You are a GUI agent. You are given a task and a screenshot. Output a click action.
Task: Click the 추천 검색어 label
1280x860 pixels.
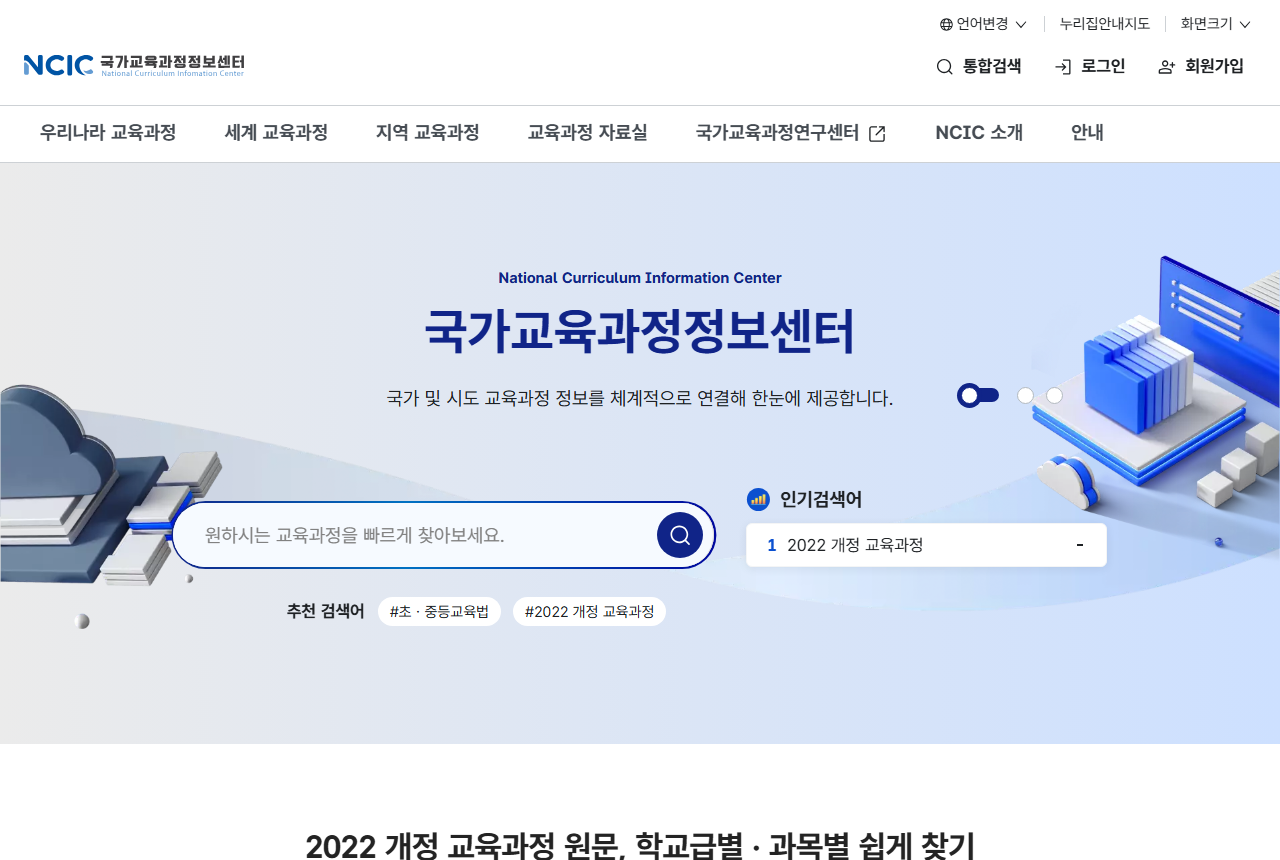[x=325, y=611]
